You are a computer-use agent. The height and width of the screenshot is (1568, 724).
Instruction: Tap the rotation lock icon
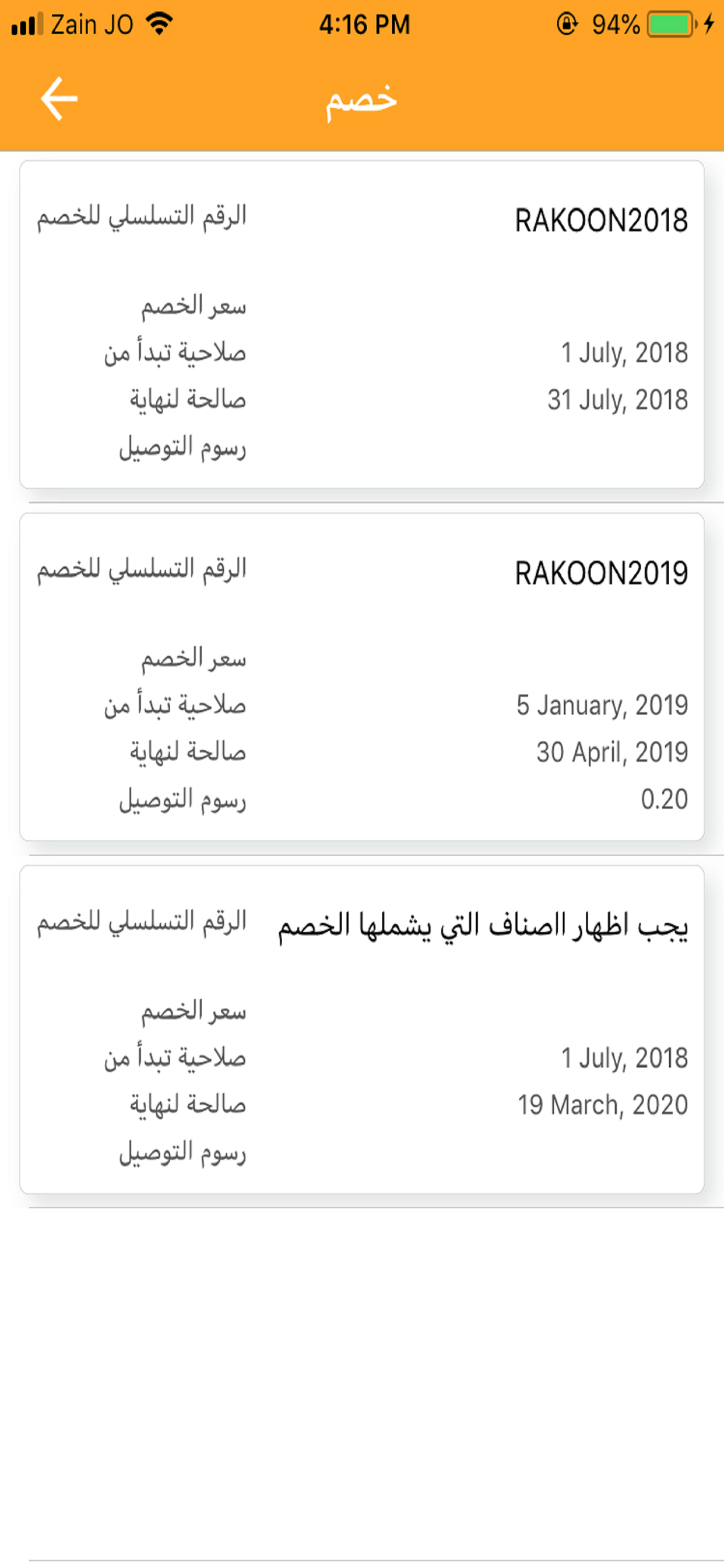pos(567,24)
